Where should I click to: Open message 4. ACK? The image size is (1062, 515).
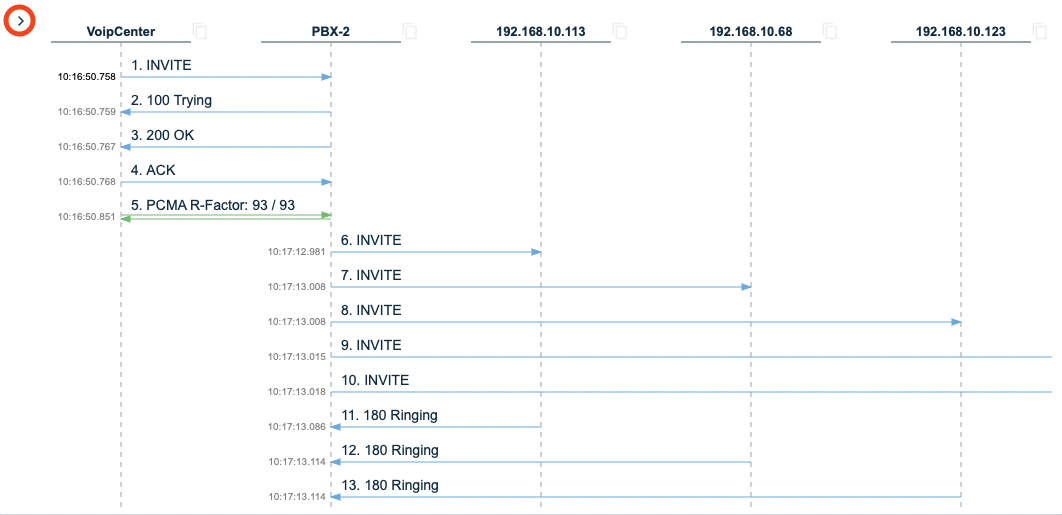click(153, 171)
